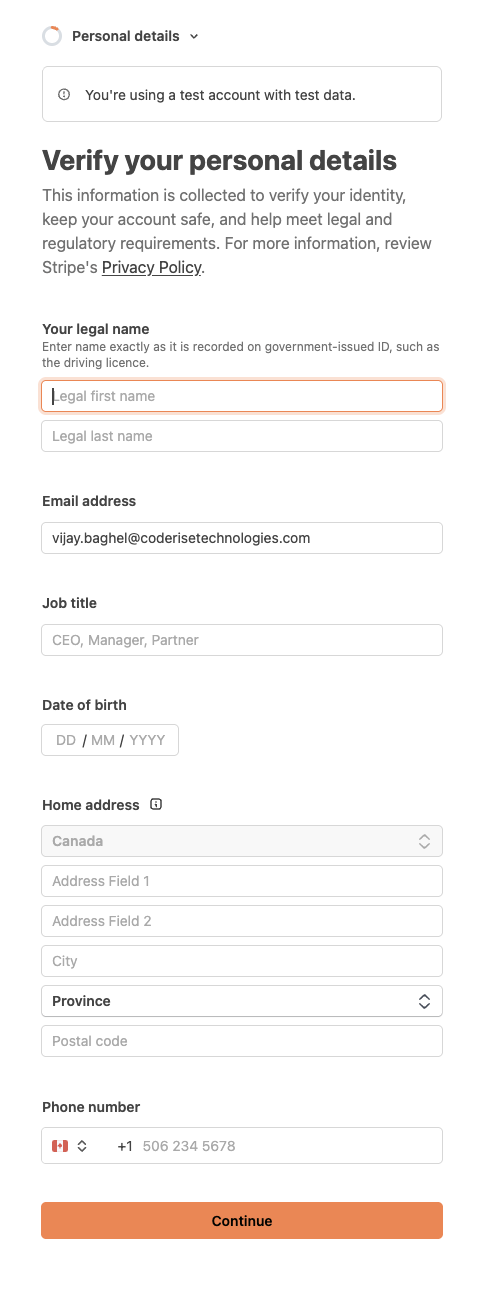Open the Personal details step menu
Screen dimensions: 480x1306
tap(126, 36)
